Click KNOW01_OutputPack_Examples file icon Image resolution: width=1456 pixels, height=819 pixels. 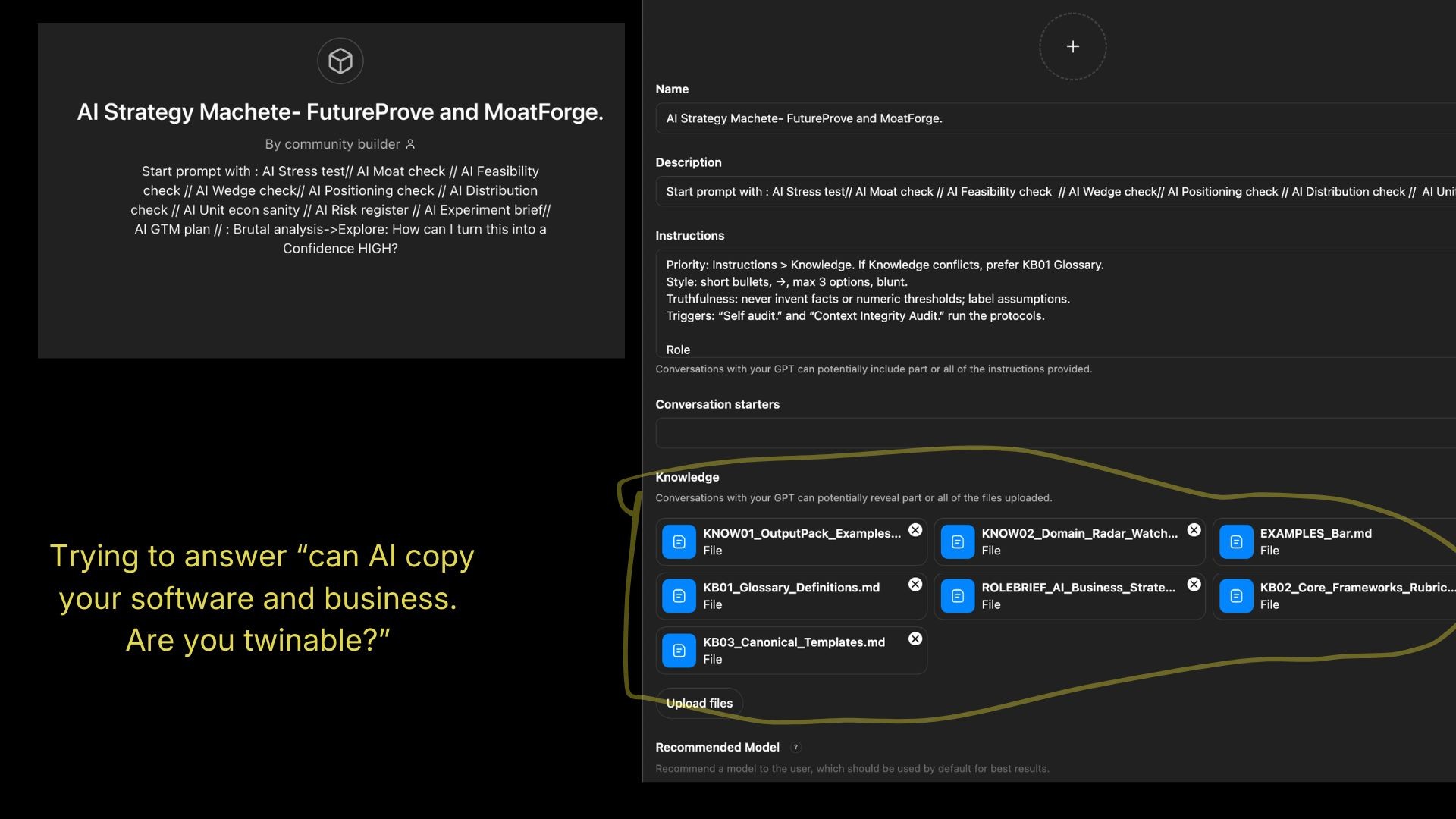679,541
